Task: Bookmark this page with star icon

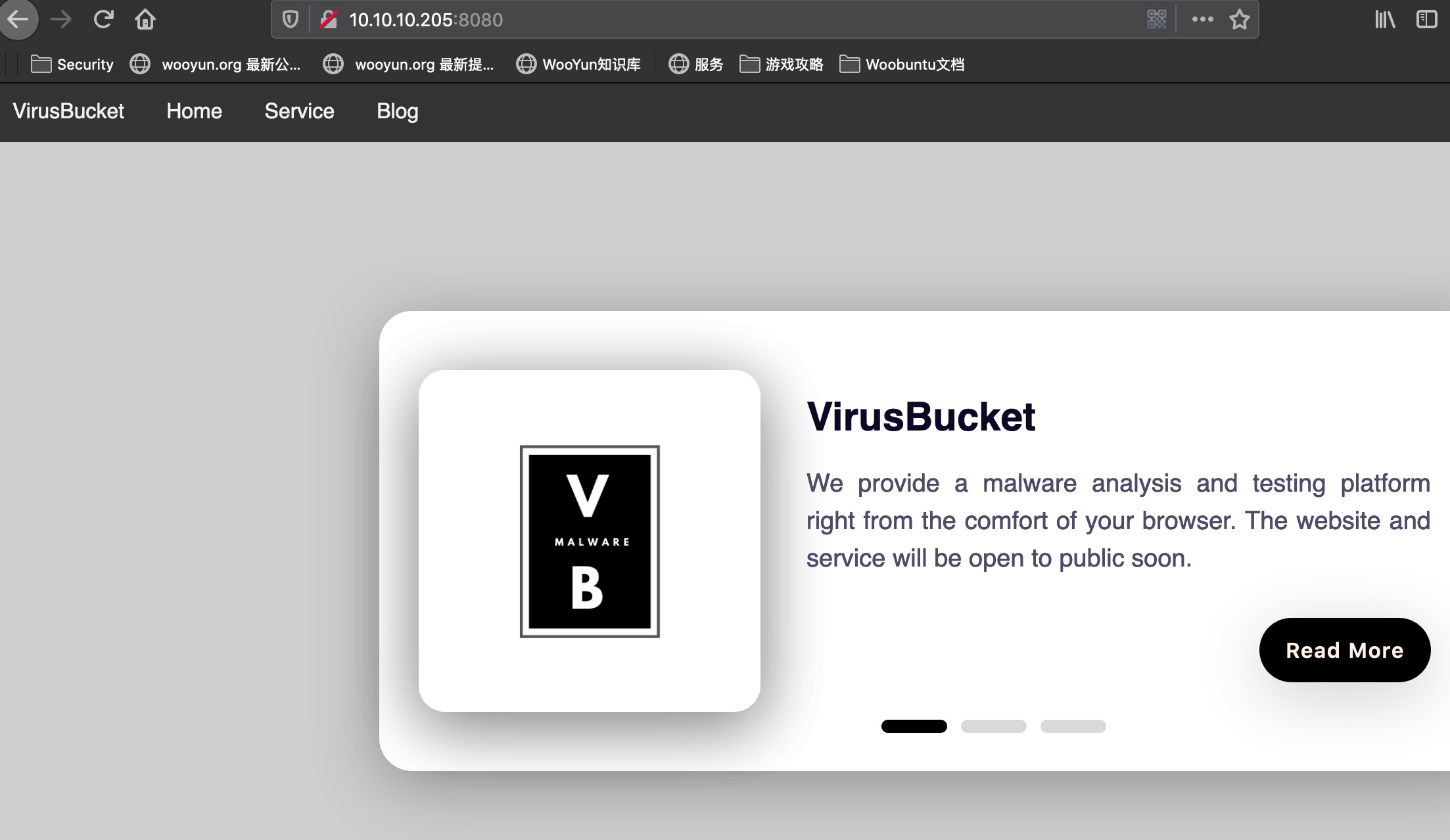Action: (1239, 20)
